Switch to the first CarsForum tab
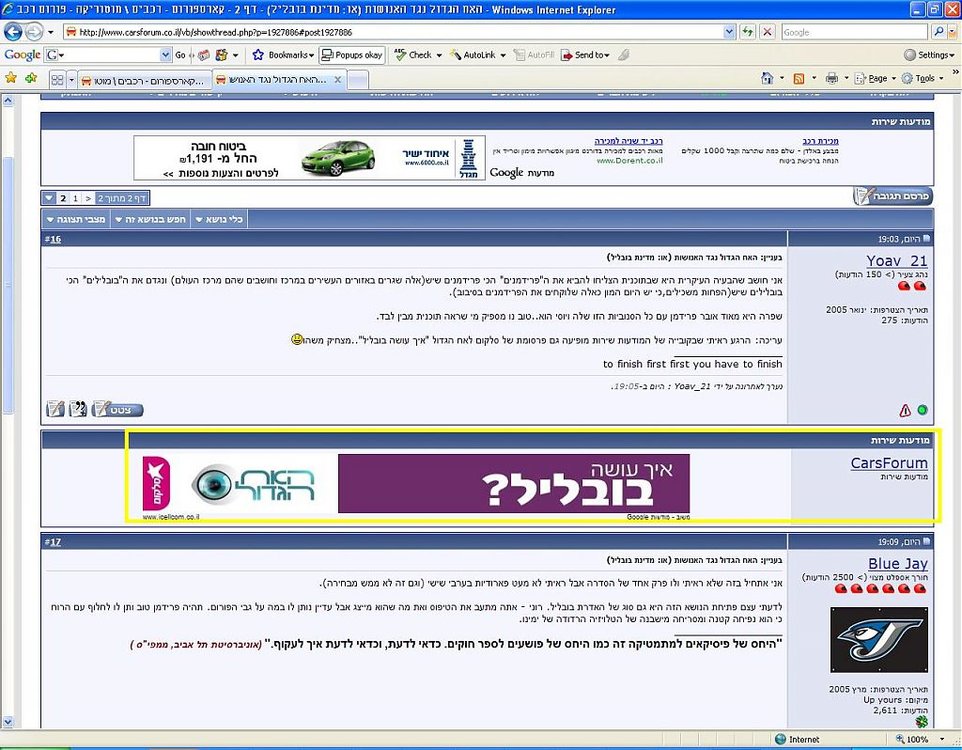 pyautogui.click(x=144, y=80)
